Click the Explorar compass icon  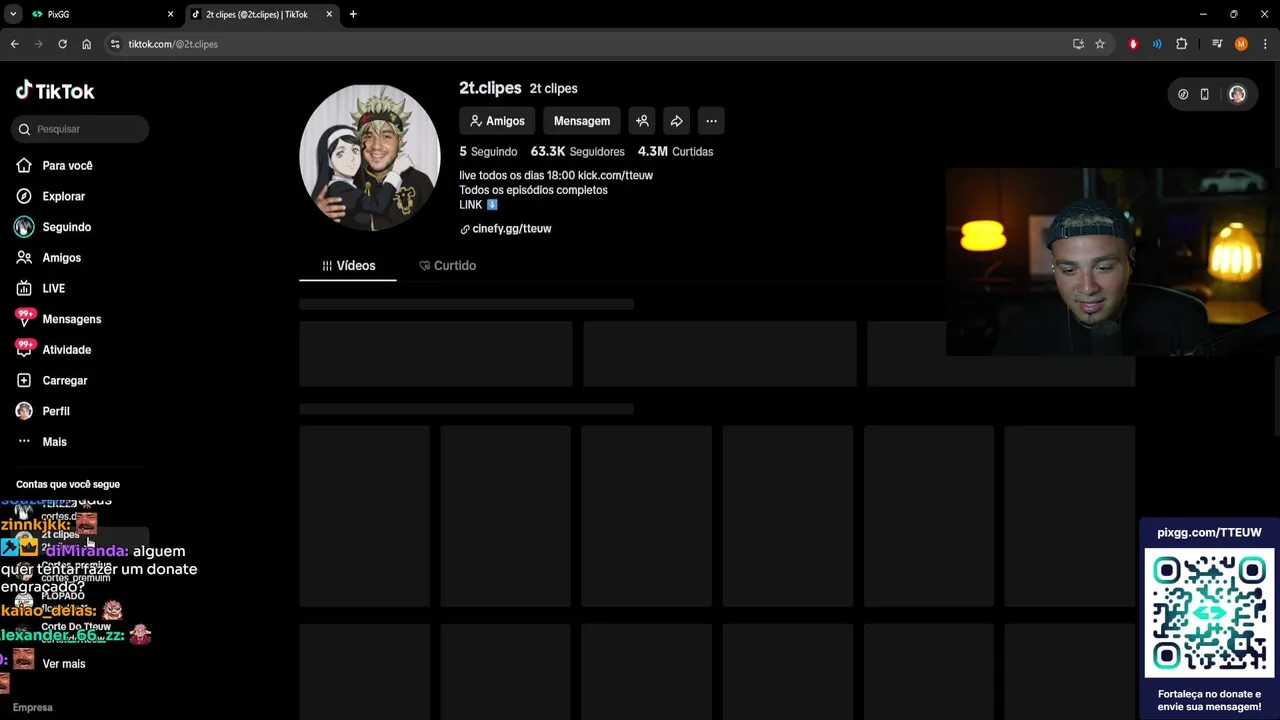pos(24,197)
